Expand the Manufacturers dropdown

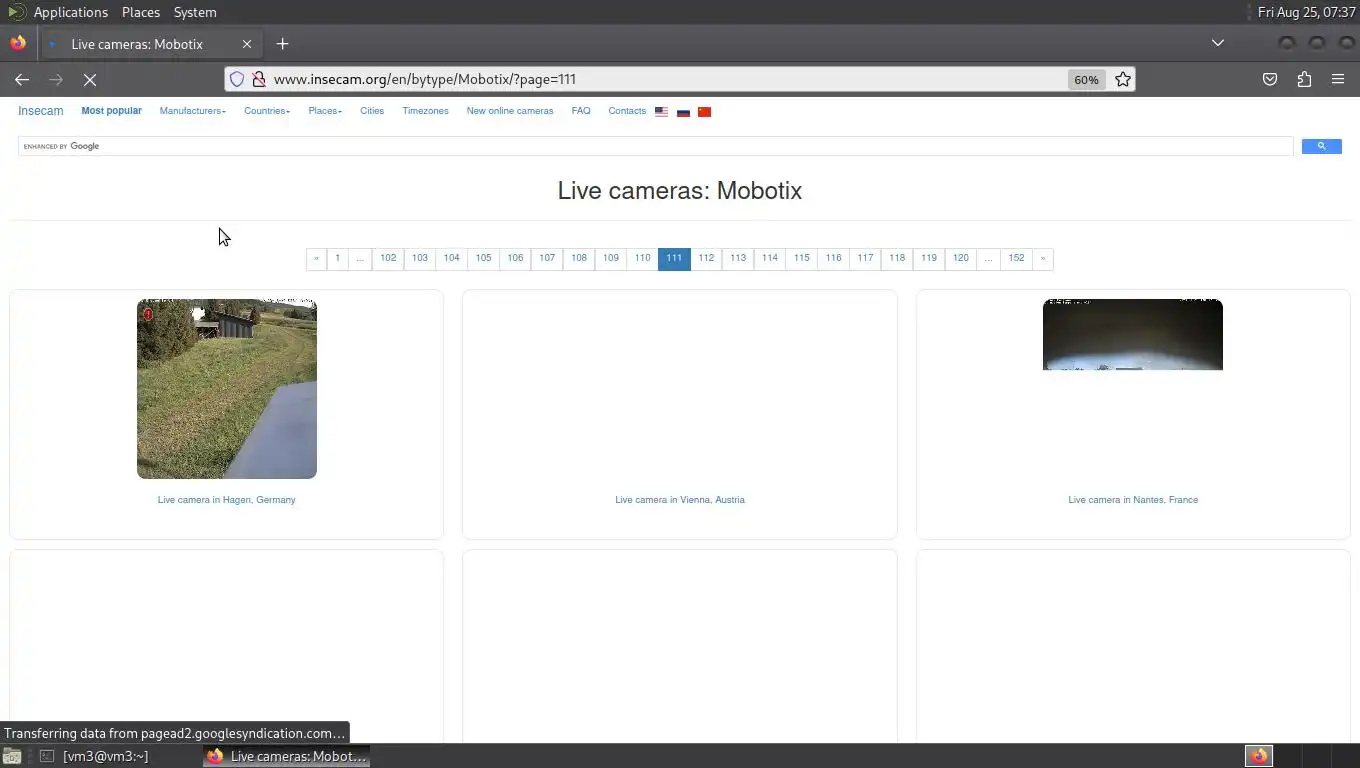192,111
